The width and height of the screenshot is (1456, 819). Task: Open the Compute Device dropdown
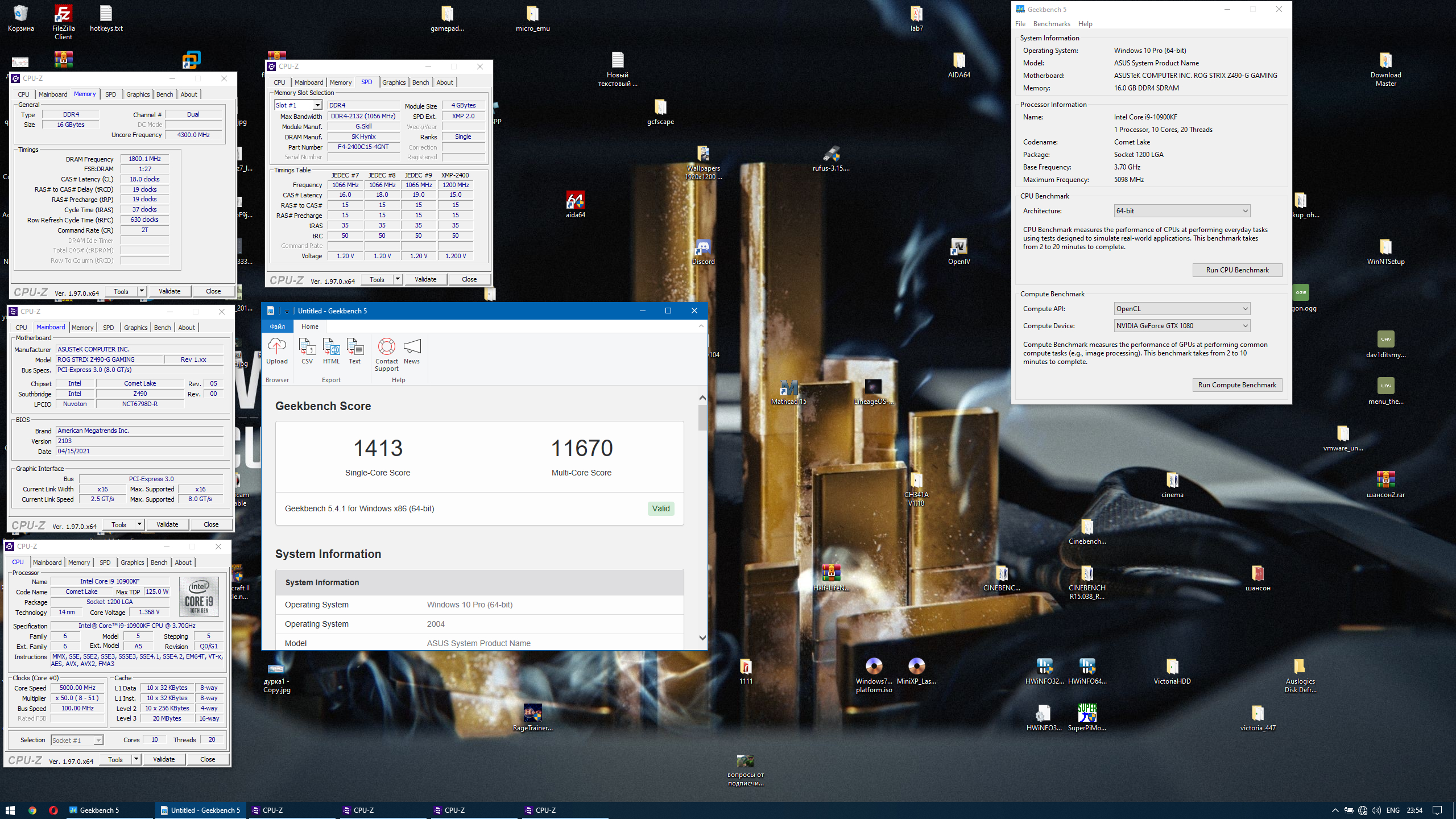click(1181, 326)
